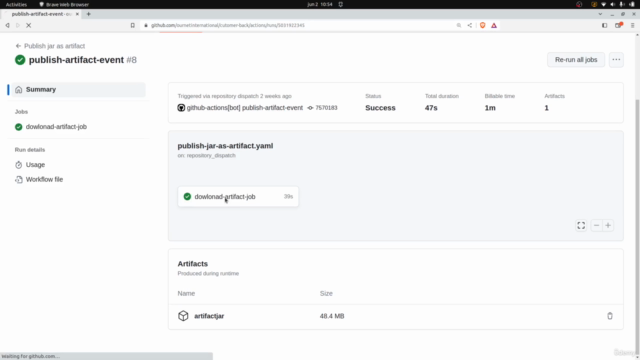Click the browser back arrow
The height and width of the screenshot is (360, 640).
(x=7, y=25)
